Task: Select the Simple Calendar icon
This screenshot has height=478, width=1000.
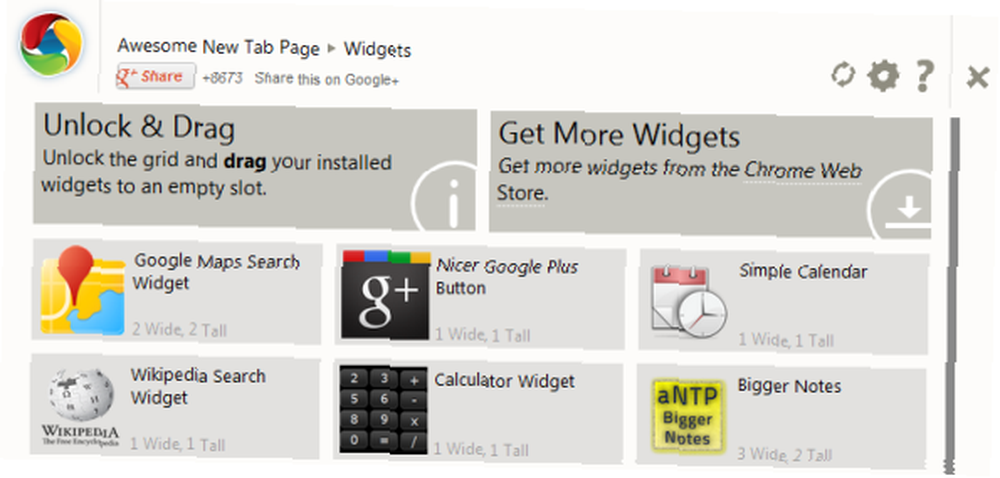Action: coord(689,301)
